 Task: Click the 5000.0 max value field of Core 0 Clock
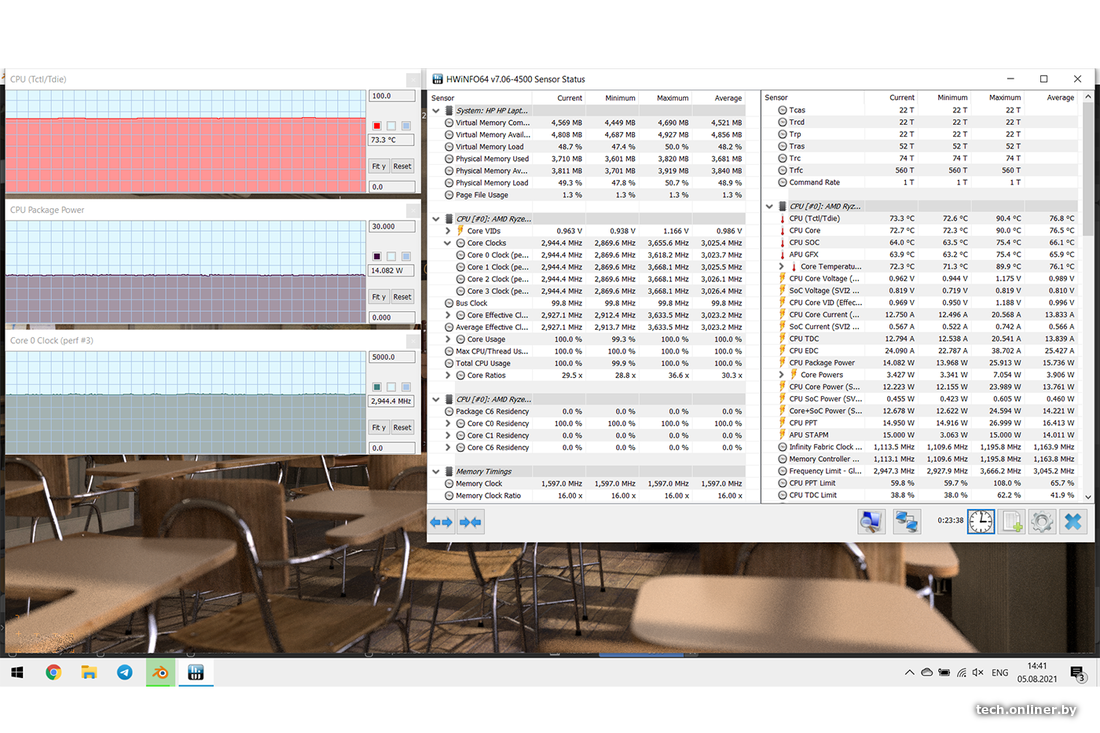point(390,357)
